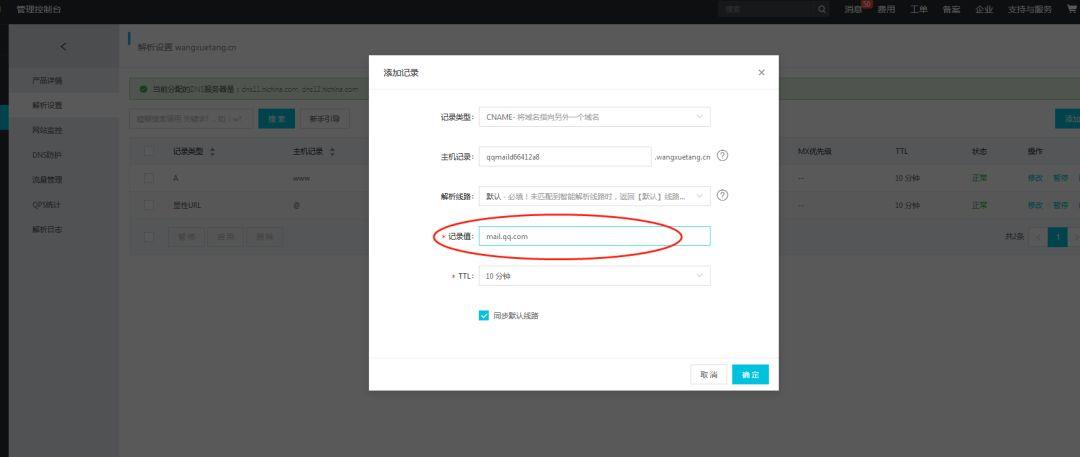
Task: Open QPS统计 in the sidebar
Action: coord(47,205)
